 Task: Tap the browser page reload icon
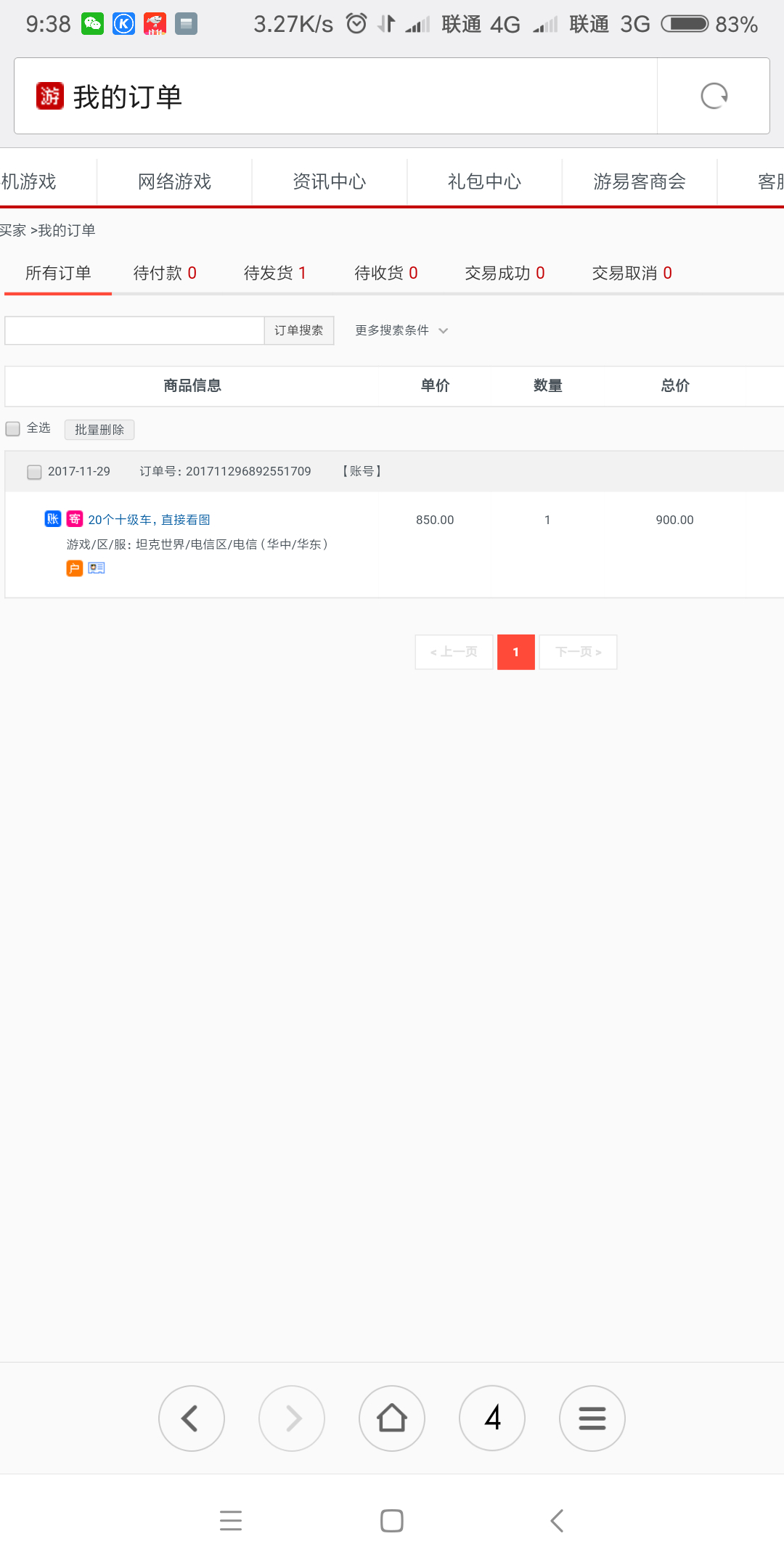(x=714, y=96)
